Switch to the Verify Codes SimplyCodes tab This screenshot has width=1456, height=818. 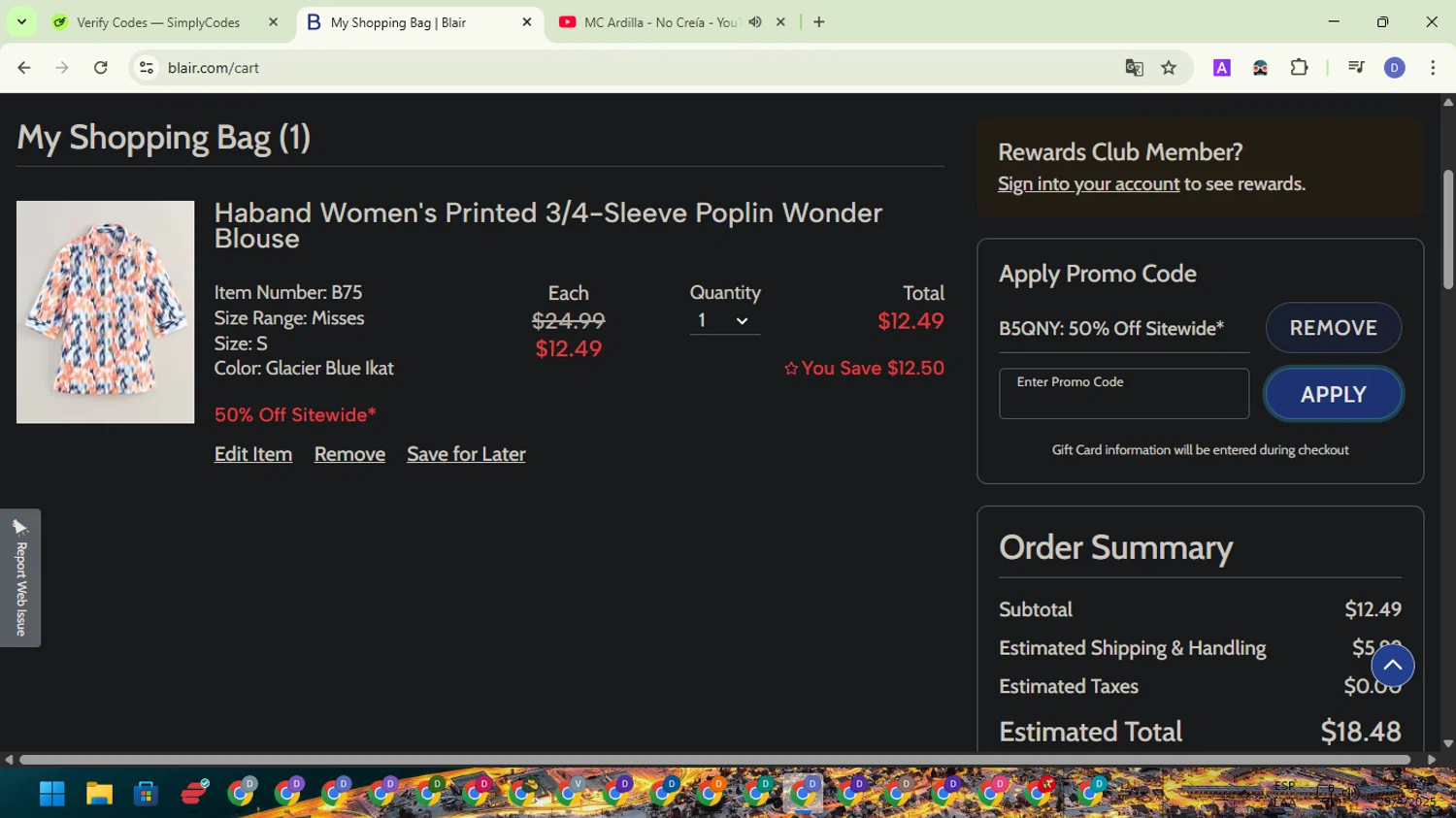[158, 21]
